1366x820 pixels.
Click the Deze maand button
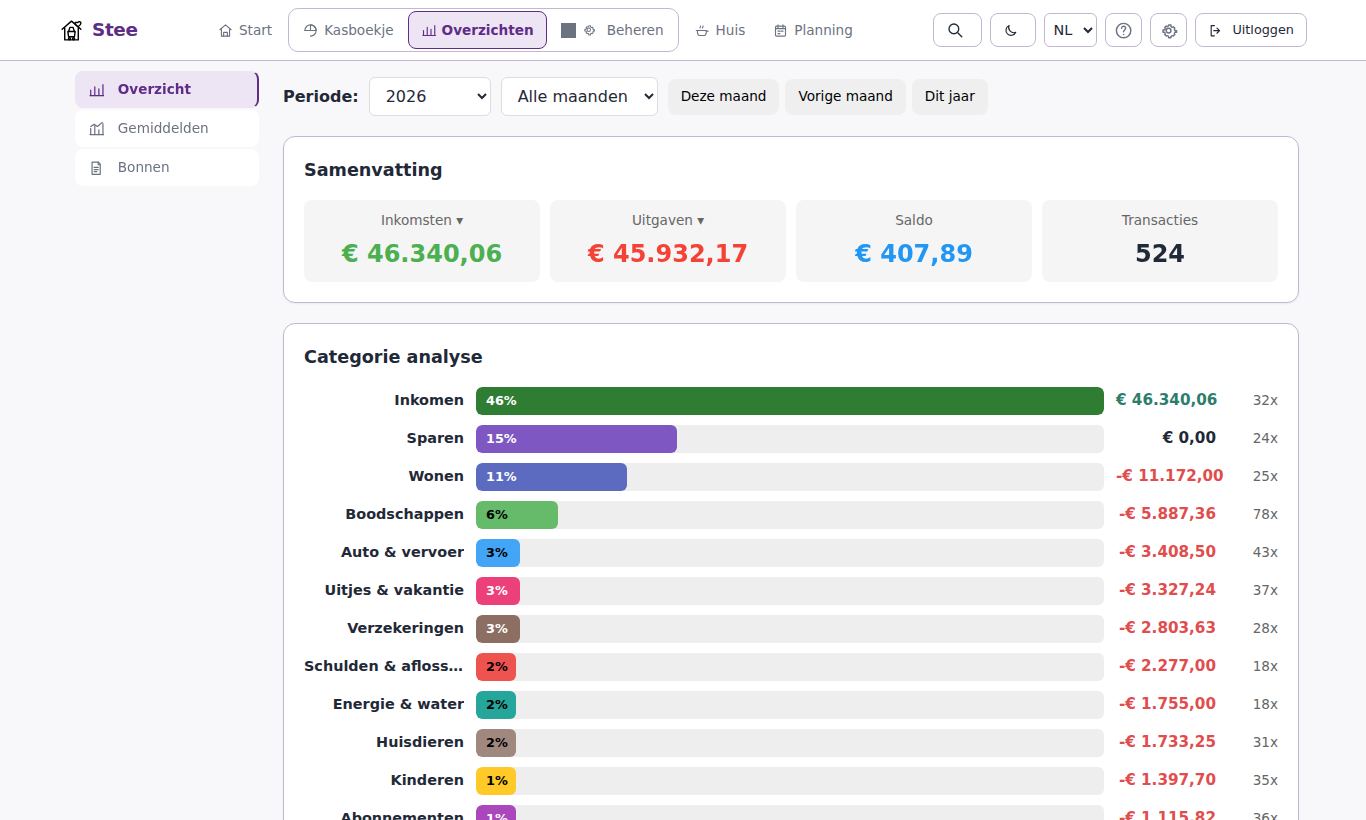(x=723, y=96)
